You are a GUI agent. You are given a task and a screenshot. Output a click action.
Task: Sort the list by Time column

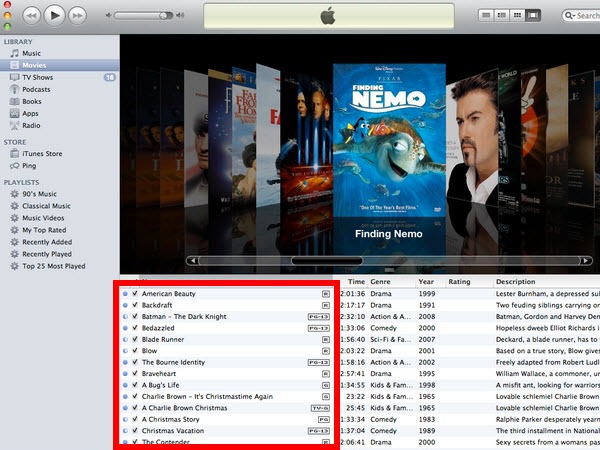click(x=355, y=282)
